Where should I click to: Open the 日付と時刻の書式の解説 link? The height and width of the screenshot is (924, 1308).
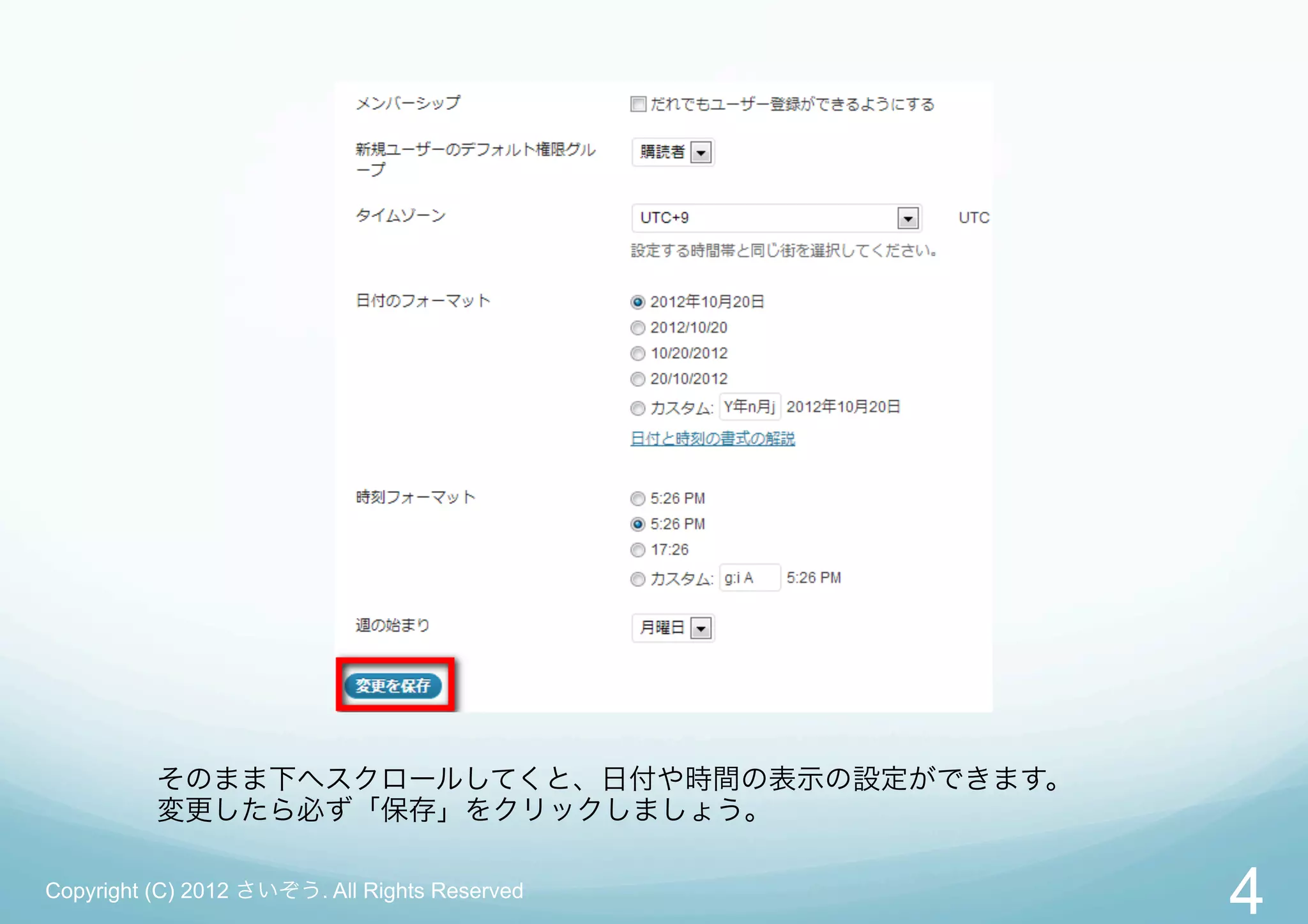(x=713, y=439)
